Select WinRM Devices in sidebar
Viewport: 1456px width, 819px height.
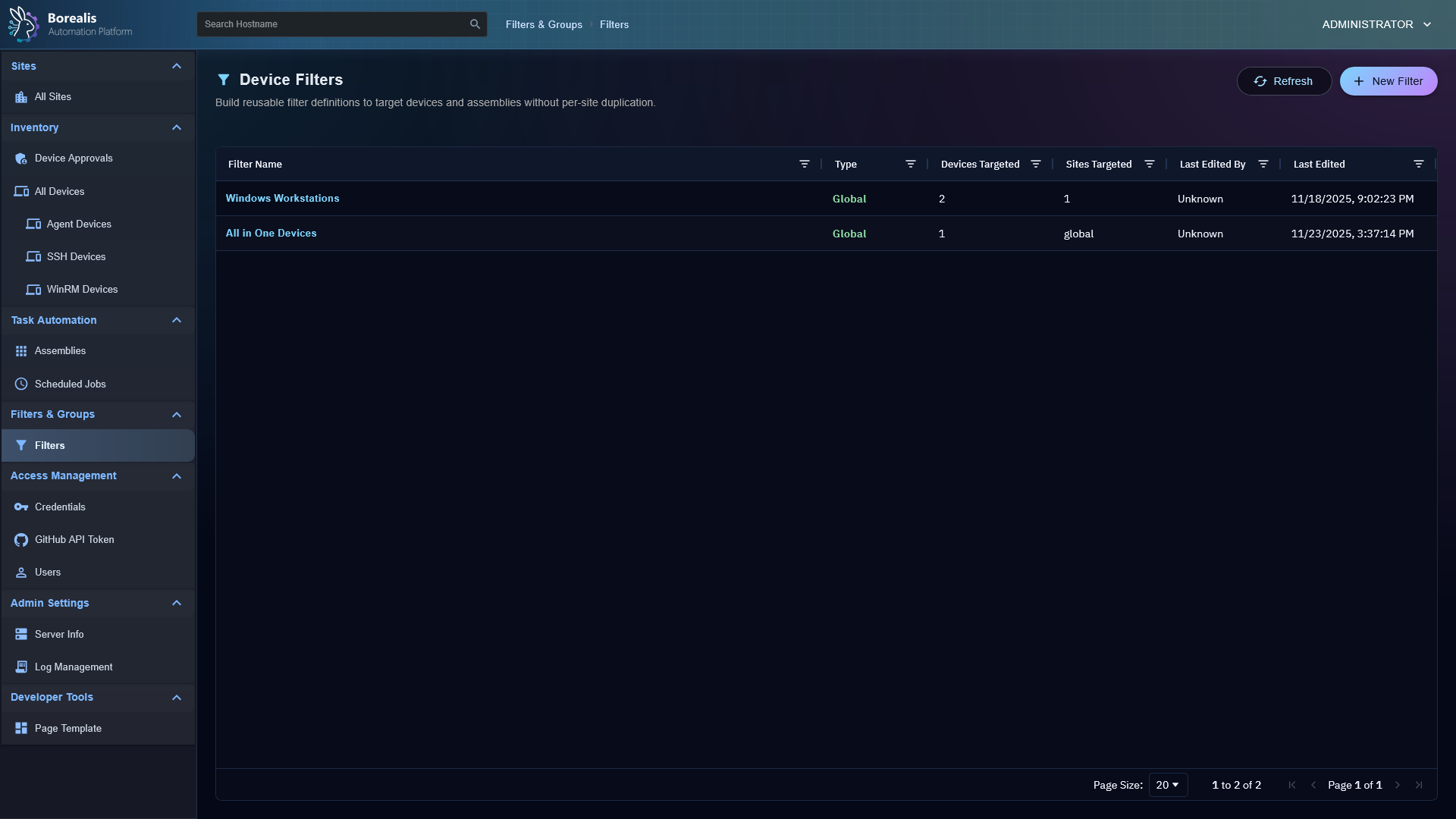(82, 289)
